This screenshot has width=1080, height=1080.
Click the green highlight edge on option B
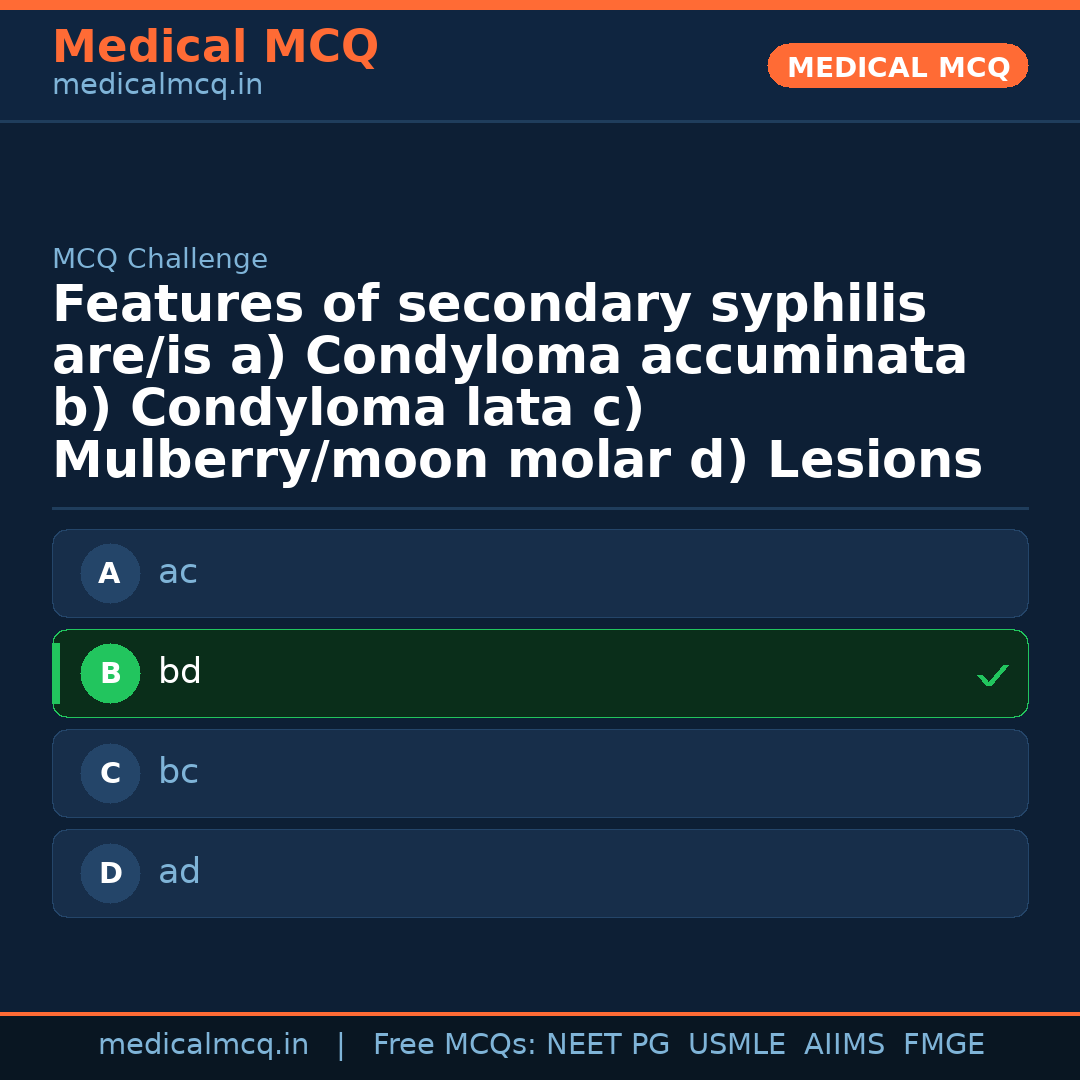[x=55, y=673]
